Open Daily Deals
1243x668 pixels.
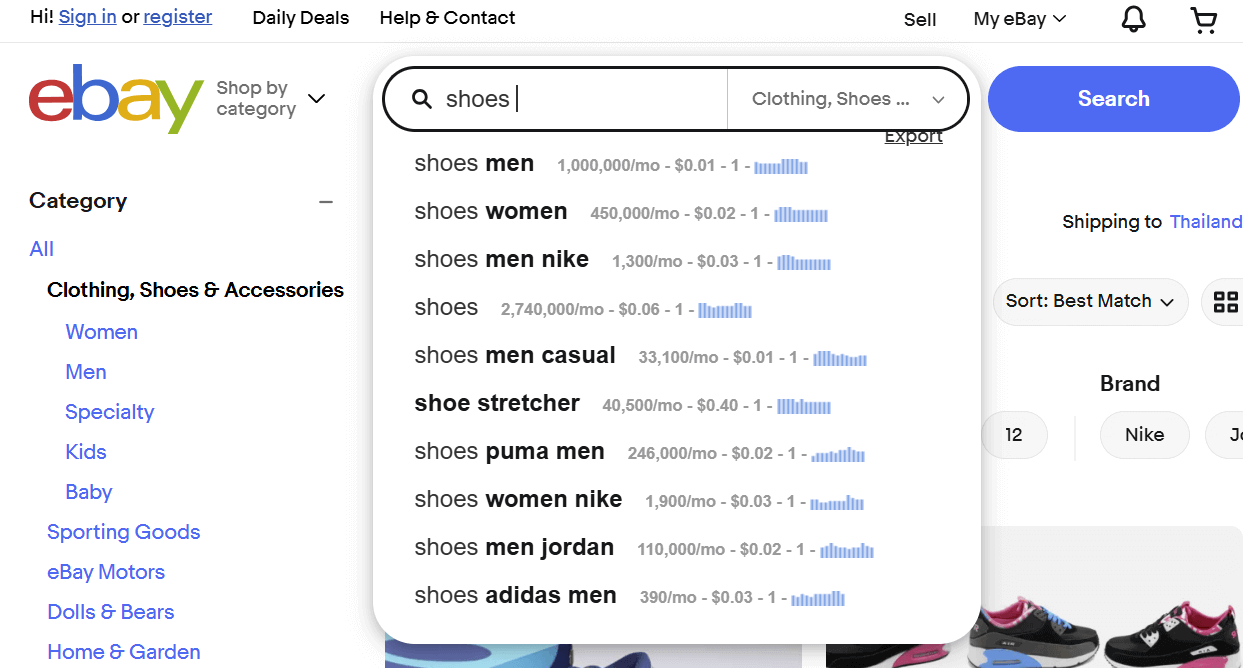pos(301,18)
